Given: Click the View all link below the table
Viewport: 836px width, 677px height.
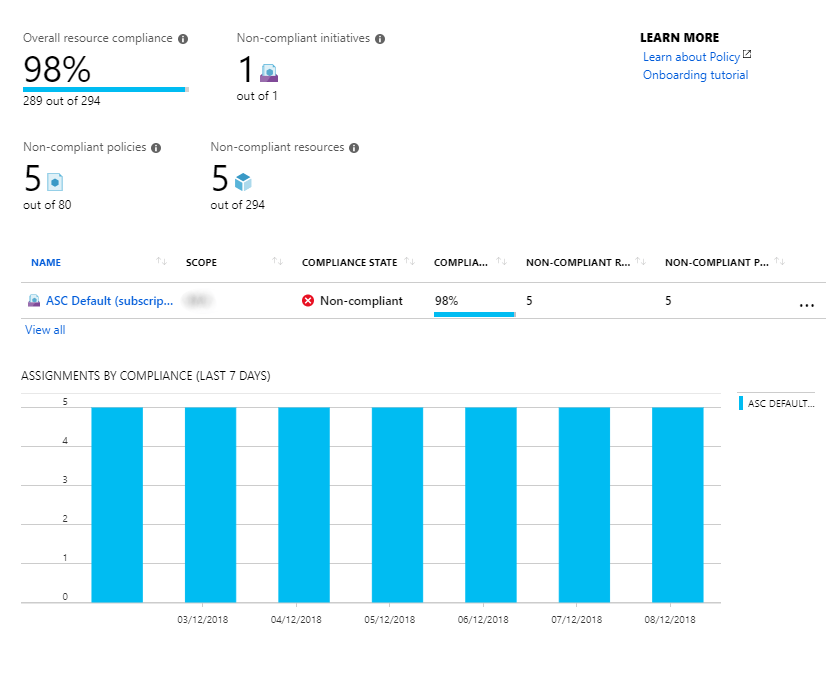Looking at the screenshot, I should pos(44,329).
